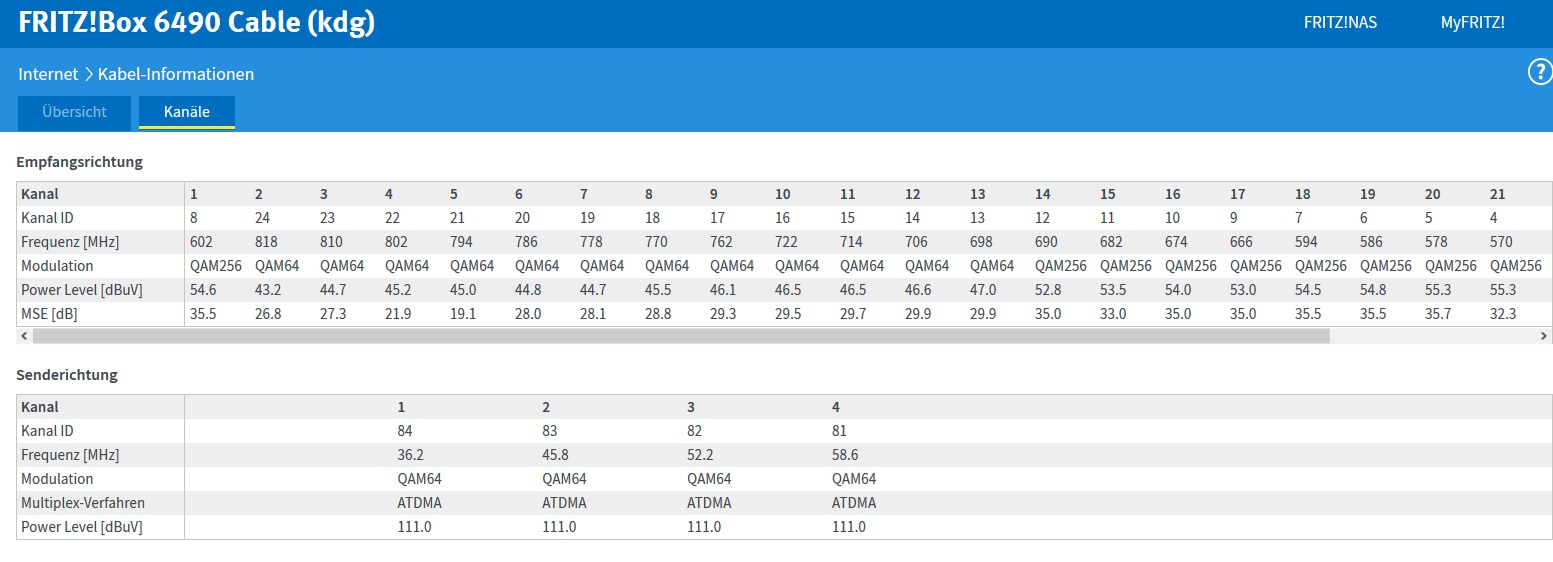Image resolution: width=1553 pixels, height=562 pixels.
Task: Click the Kabel-Informationen breadcrumb entry
Action: 176,74
